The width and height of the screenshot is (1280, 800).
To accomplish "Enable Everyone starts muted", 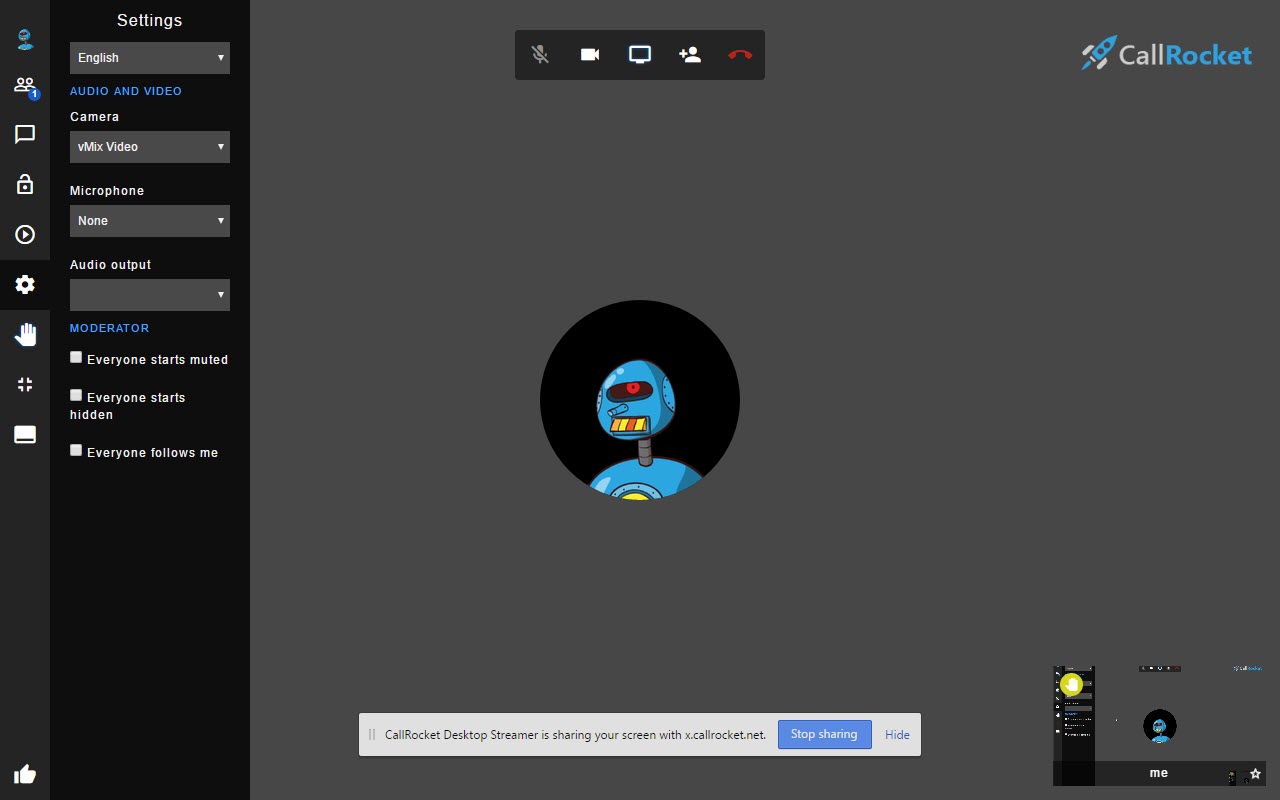I will pos(76,356).
